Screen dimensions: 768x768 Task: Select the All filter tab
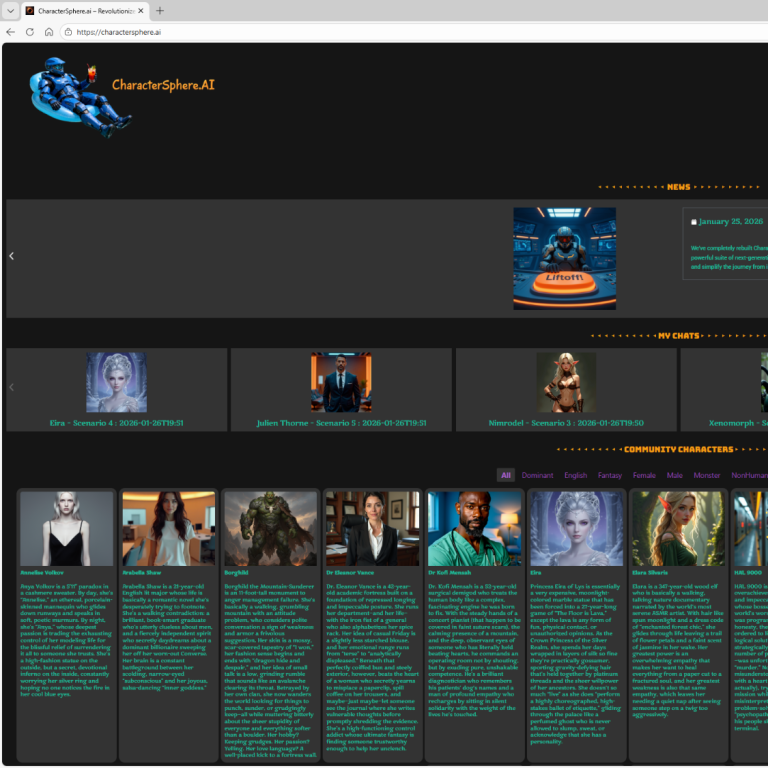(506, 476)
